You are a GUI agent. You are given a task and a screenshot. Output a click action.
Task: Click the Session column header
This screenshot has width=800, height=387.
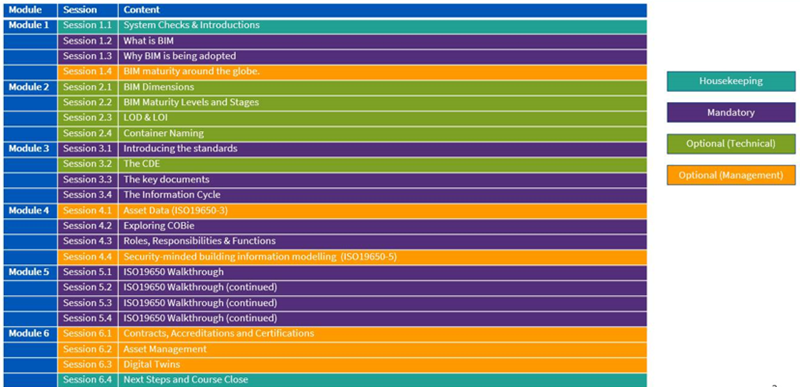click(88, 10)
